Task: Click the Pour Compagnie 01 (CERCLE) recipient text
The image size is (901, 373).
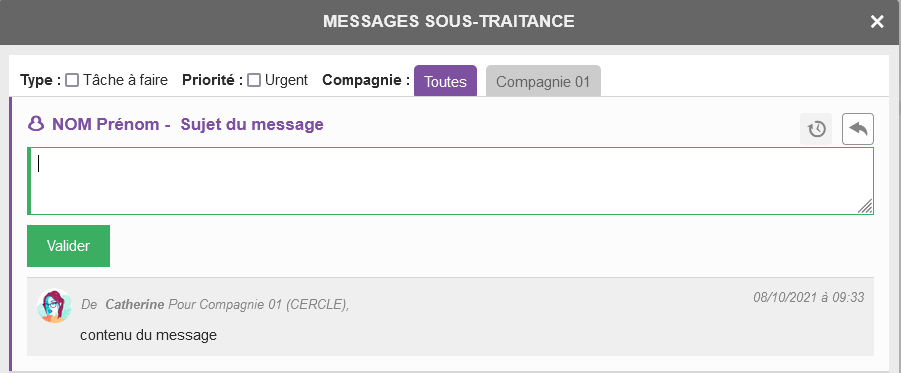Action: [259, 305]
